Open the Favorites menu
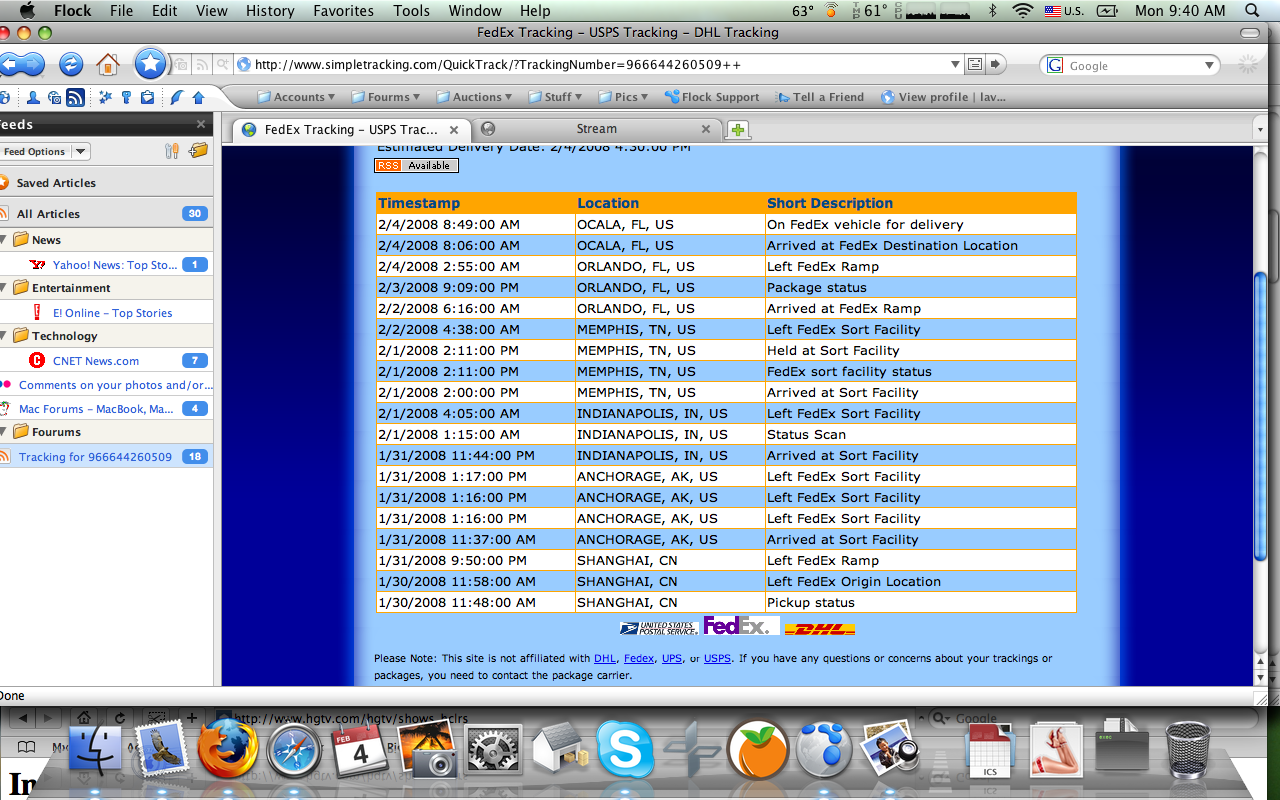 coord(345,11)
